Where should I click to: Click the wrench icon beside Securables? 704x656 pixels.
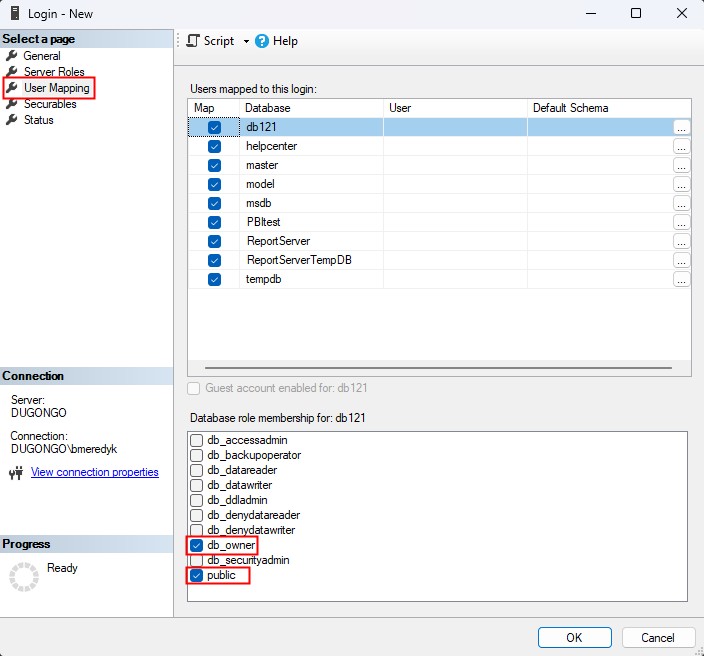point(12,104)
